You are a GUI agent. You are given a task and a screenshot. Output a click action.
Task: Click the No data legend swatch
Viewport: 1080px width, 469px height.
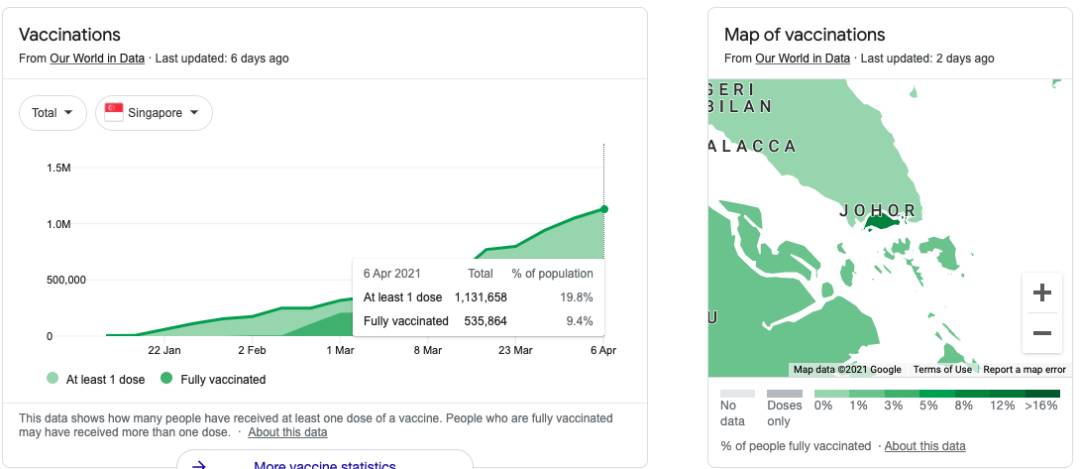pos(735,394)
